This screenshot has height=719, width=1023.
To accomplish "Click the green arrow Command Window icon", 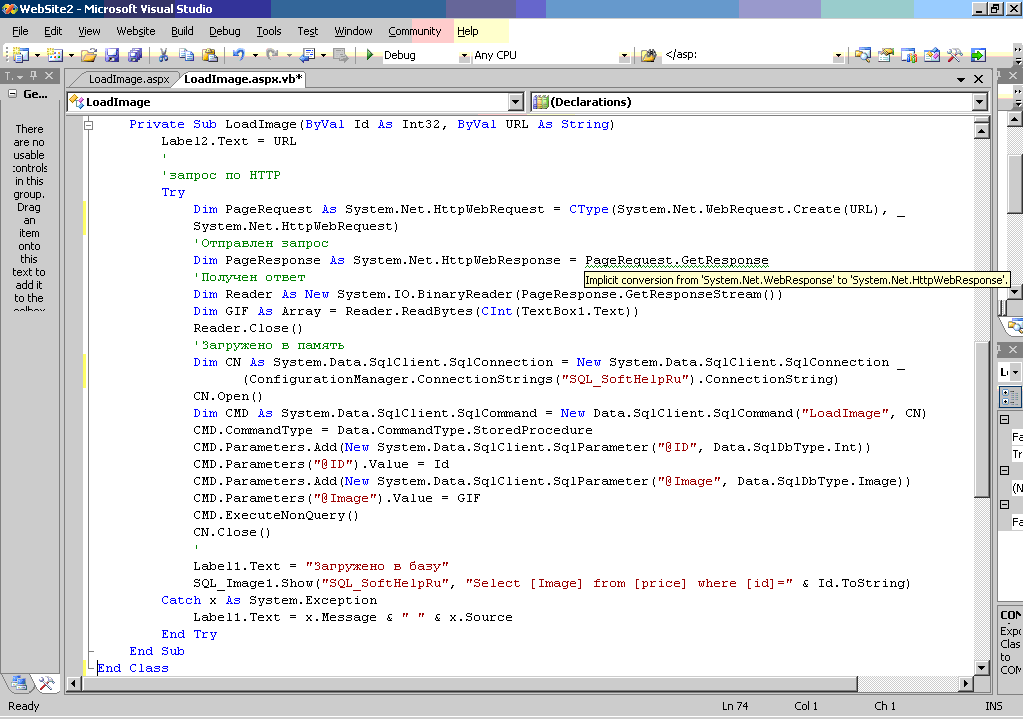I will pos(978,55).
